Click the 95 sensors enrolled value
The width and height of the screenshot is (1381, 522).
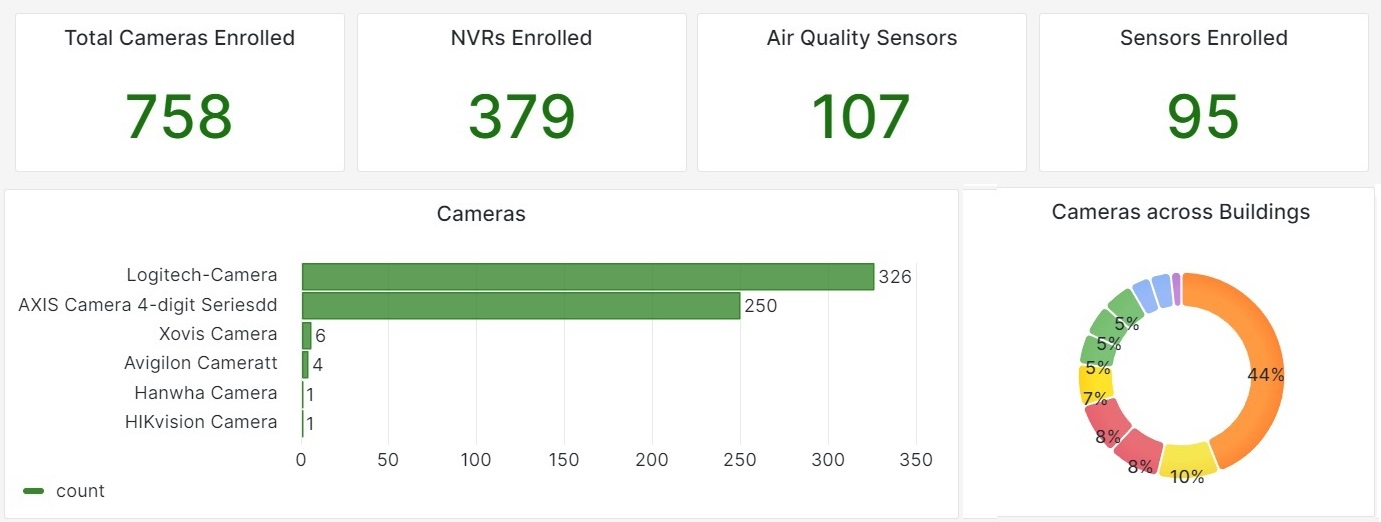(x=1203, y=116)
